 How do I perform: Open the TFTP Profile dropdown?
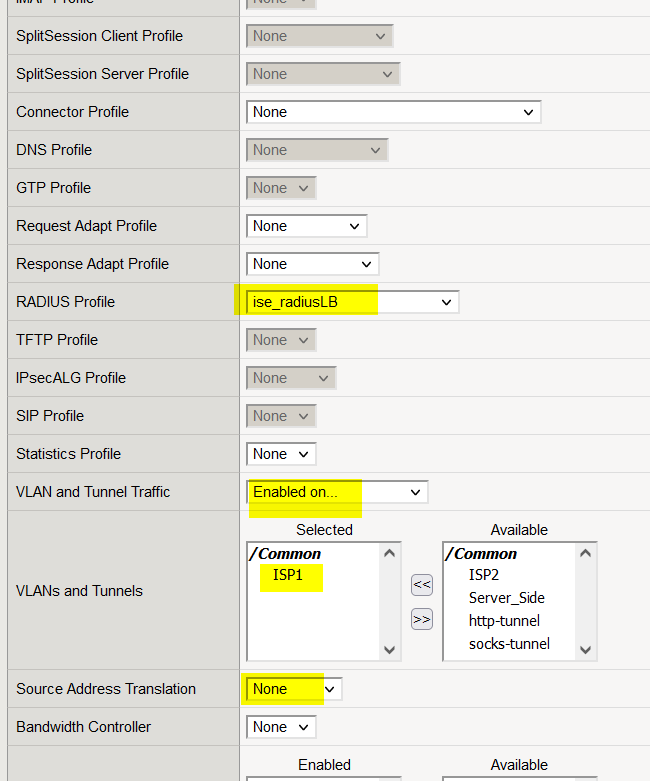(281, 340)
